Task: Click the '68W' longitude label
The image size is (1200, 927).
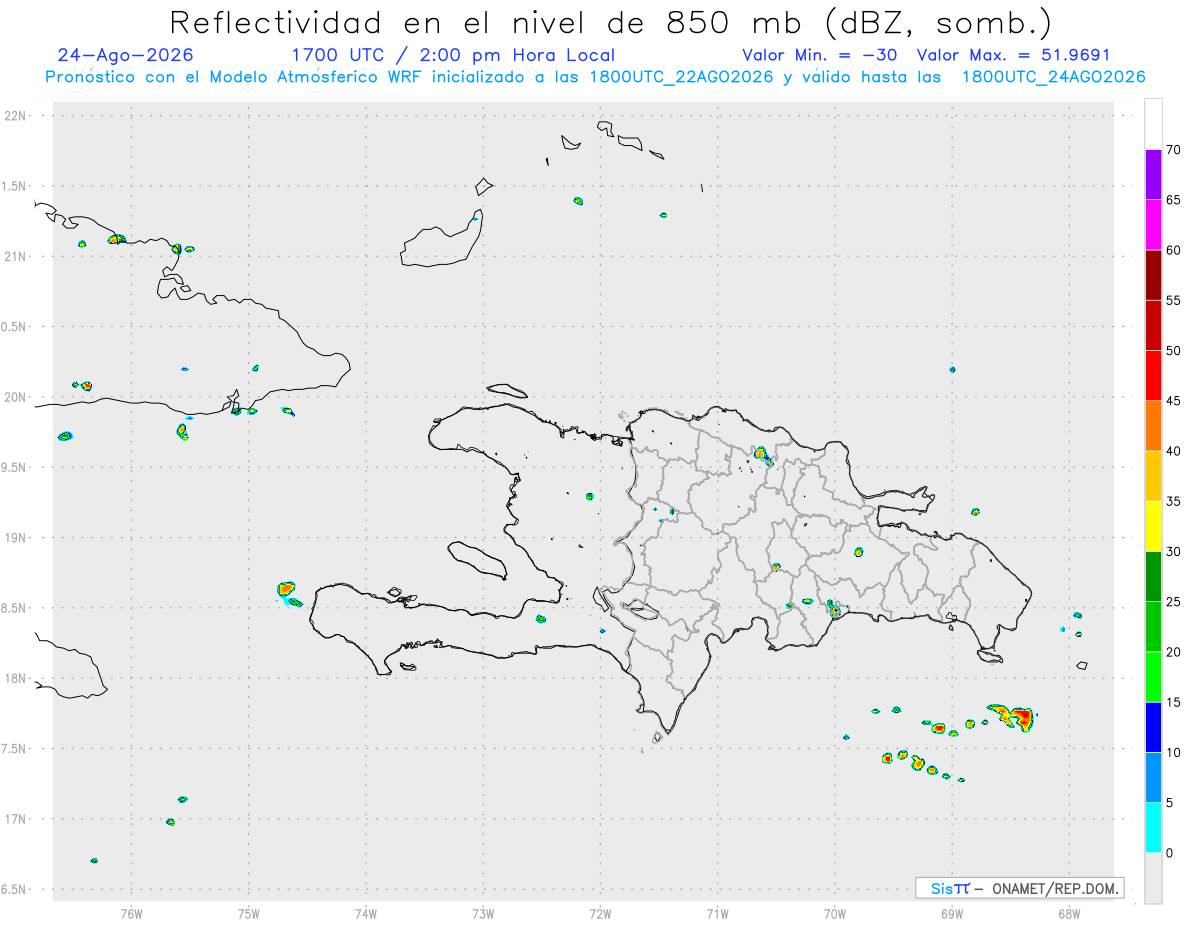Action: coord(1069,912)
